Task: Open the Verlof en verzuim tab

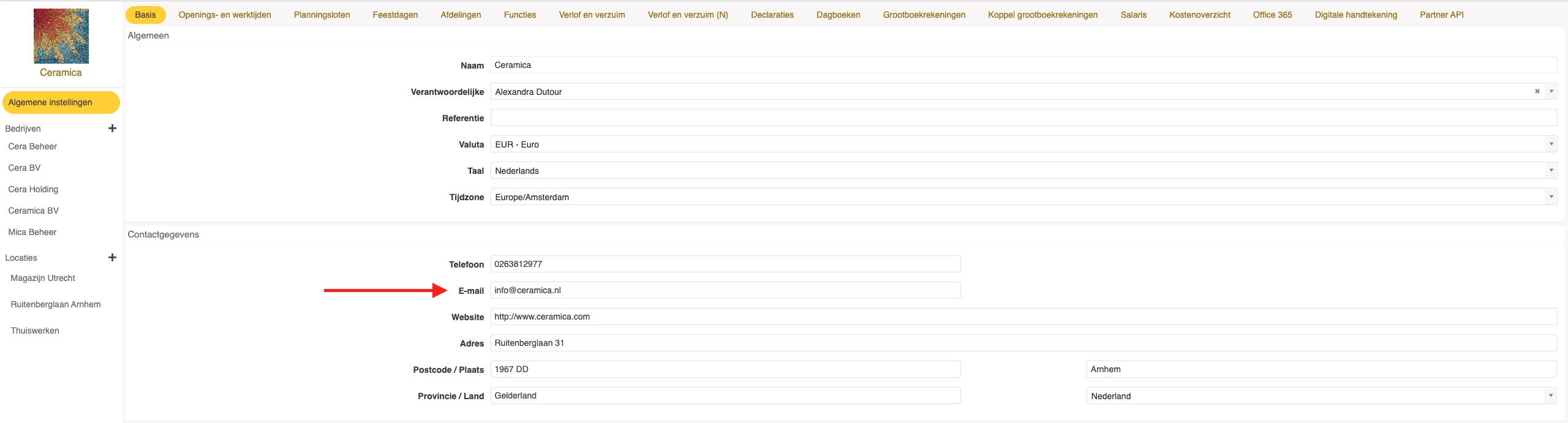Action: pos(592,15)
